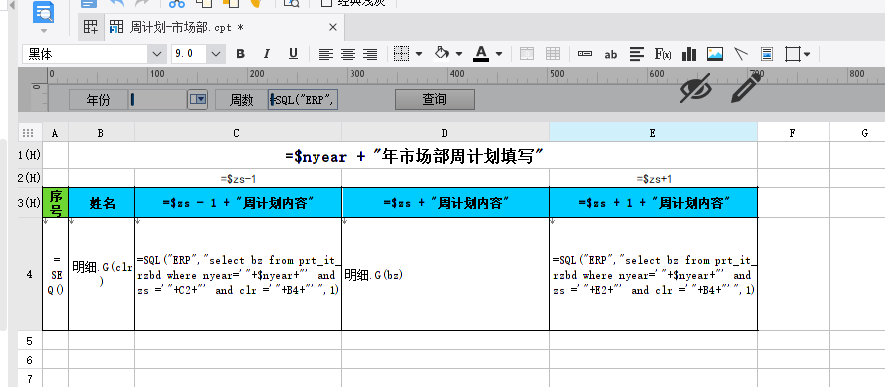
Task: Insert a sub-report icon
Action: coord(767,54)
